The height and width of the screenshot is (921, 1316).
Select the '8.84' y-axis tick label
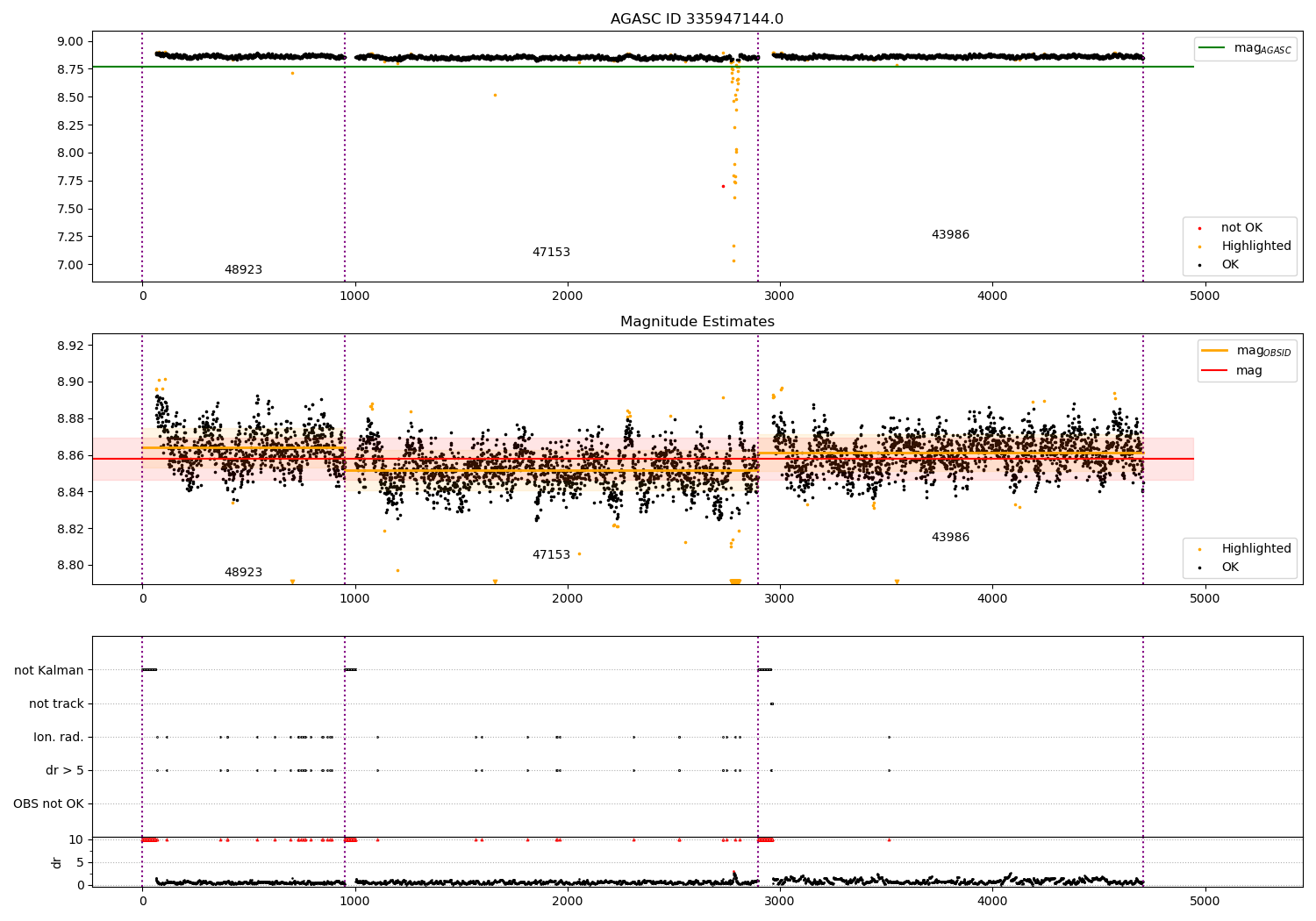click(x=71, y=493)
